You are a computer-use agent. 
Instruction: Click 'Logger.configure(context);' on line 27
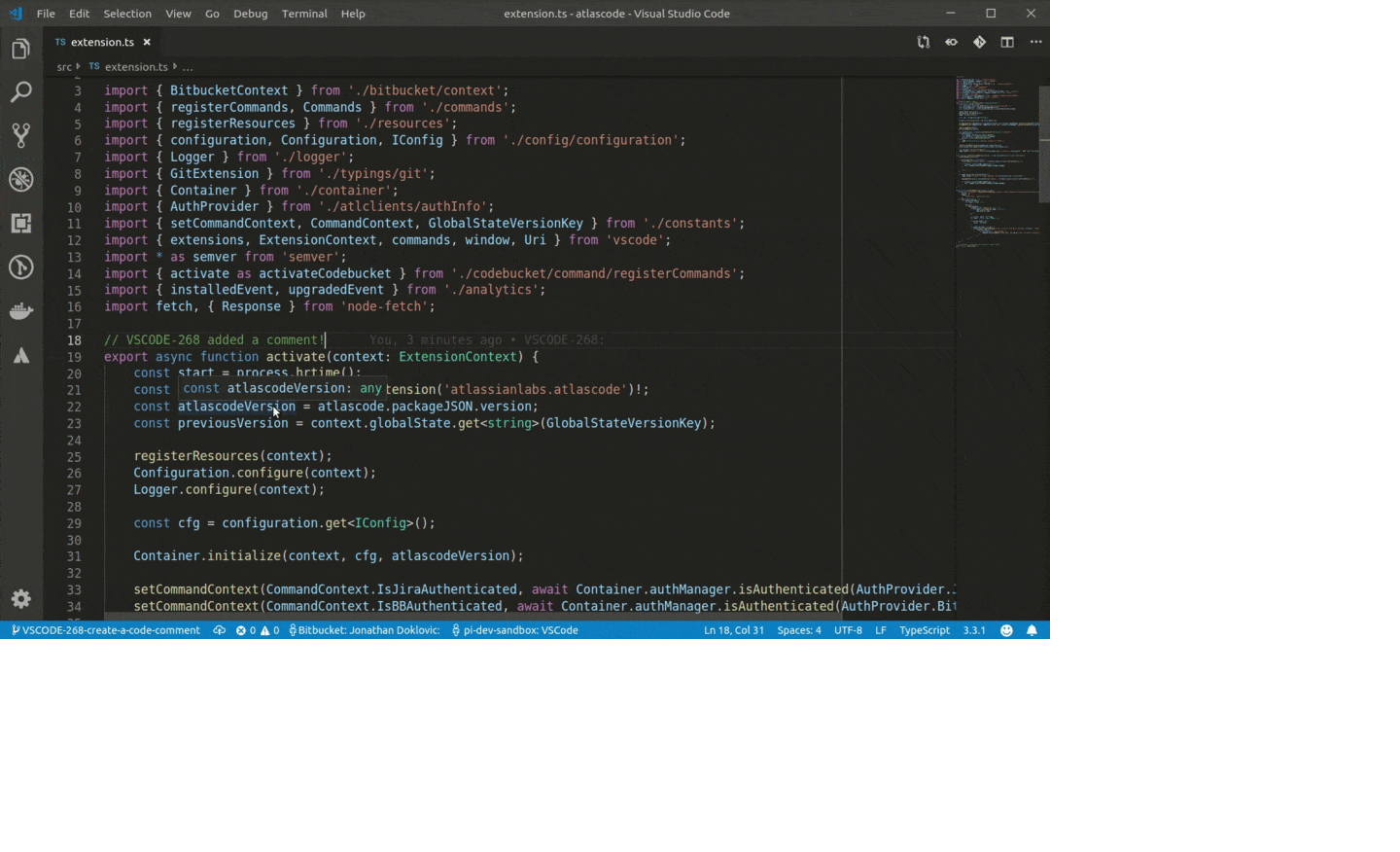click(x=228, y=489)
